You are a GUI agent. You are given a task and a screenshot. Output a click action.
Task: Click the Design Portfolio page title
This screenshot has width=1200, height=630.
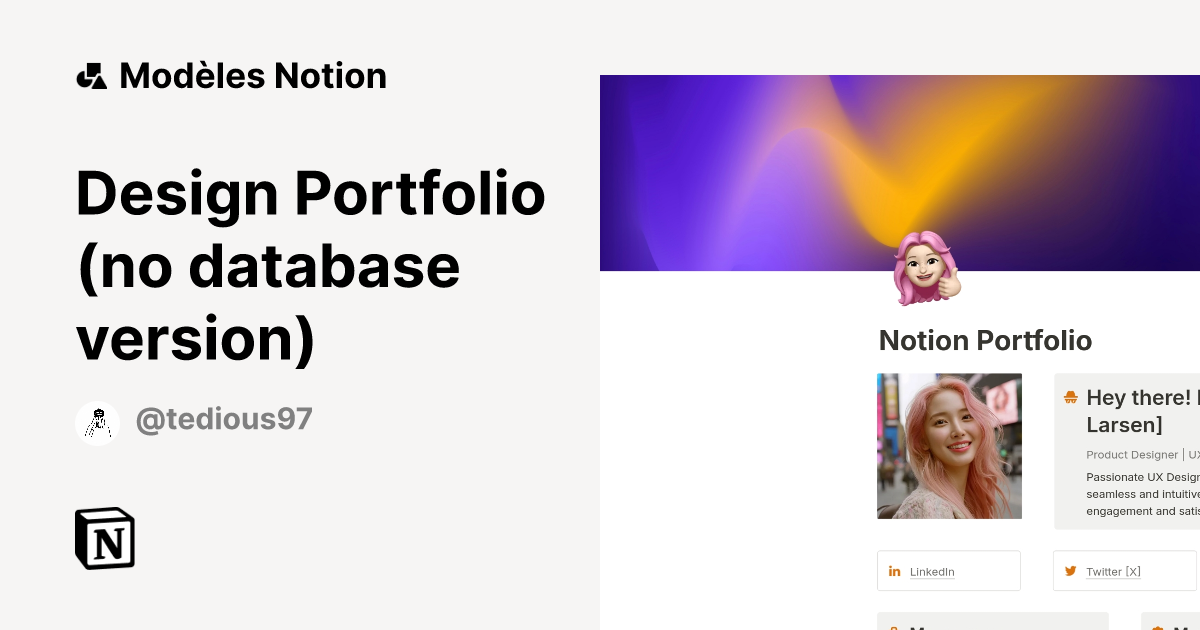(x=310, y=265)
